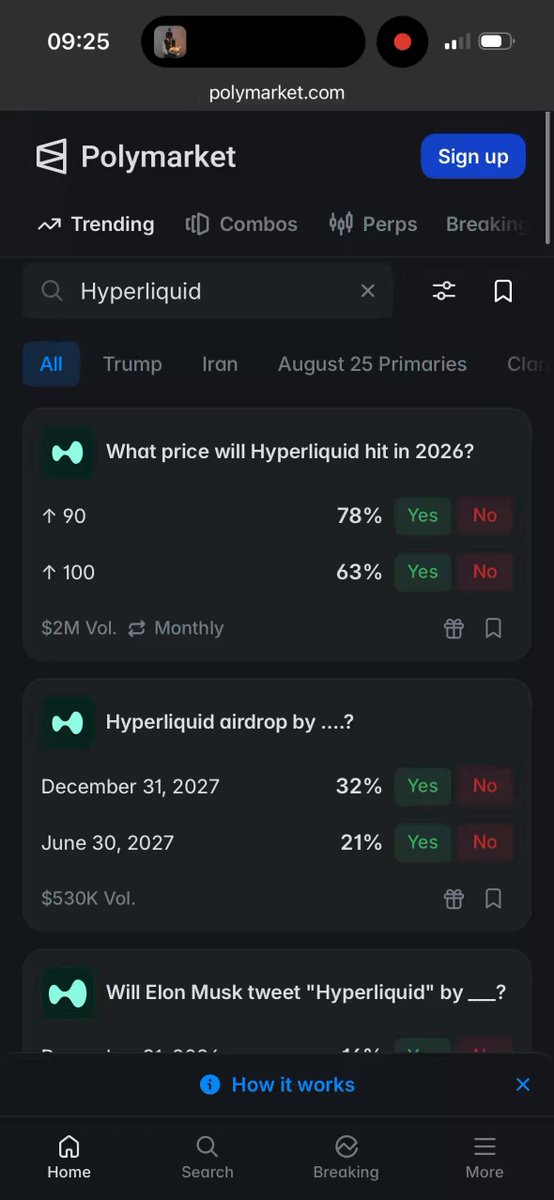Open Search in bottom navigation
554x1200 pixels.
coord(207,1157)
